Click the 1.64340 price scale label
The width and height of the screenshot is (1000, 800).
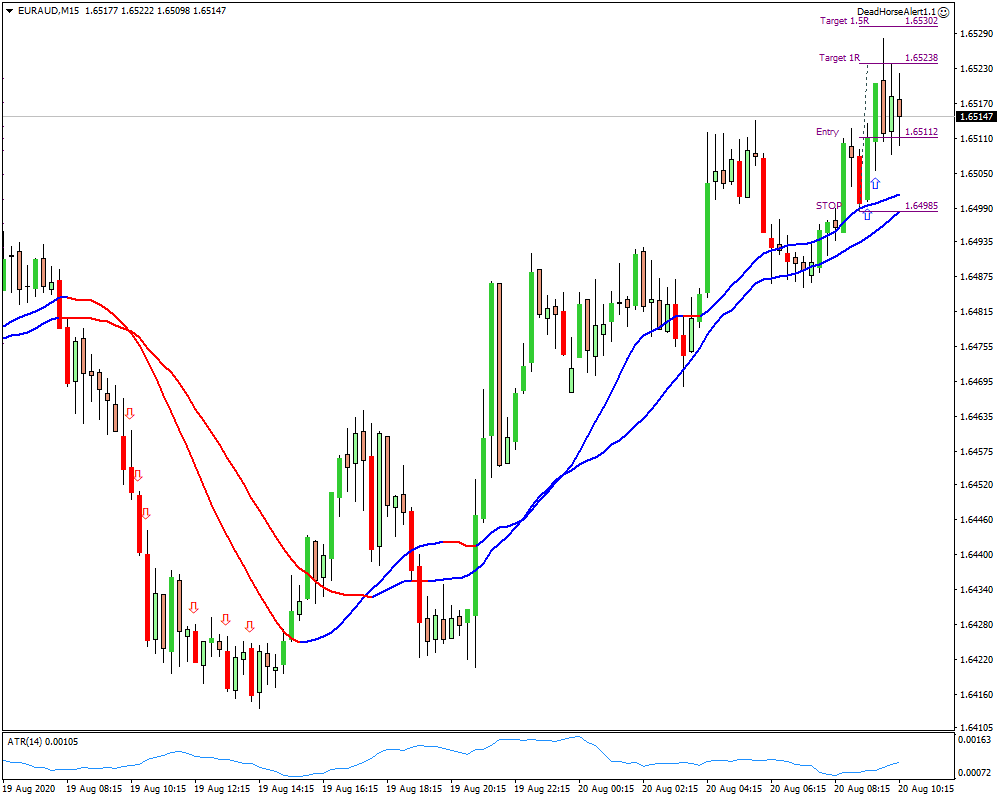click(977, 589)
